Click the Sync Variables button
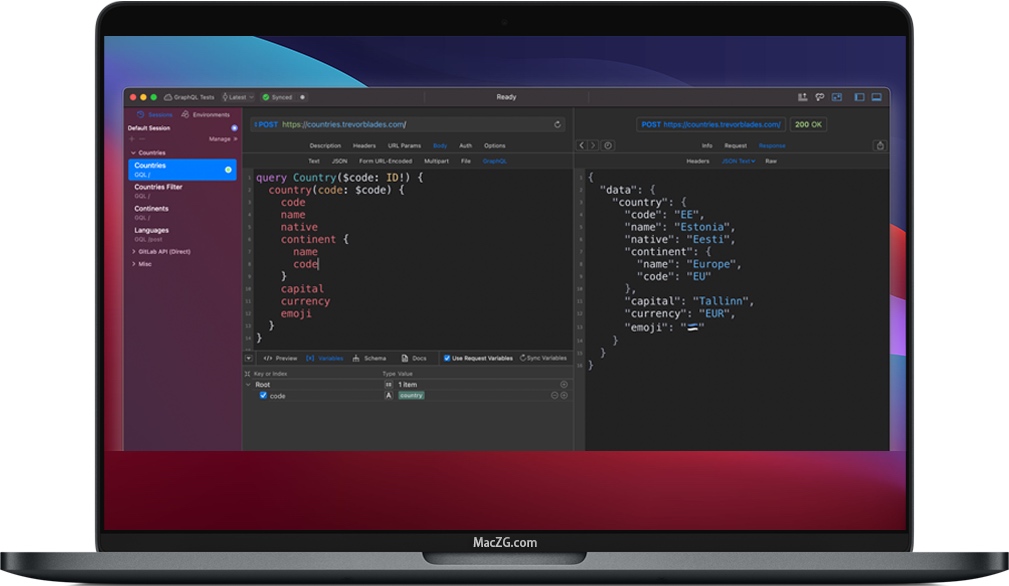 (x=543, y=358)
